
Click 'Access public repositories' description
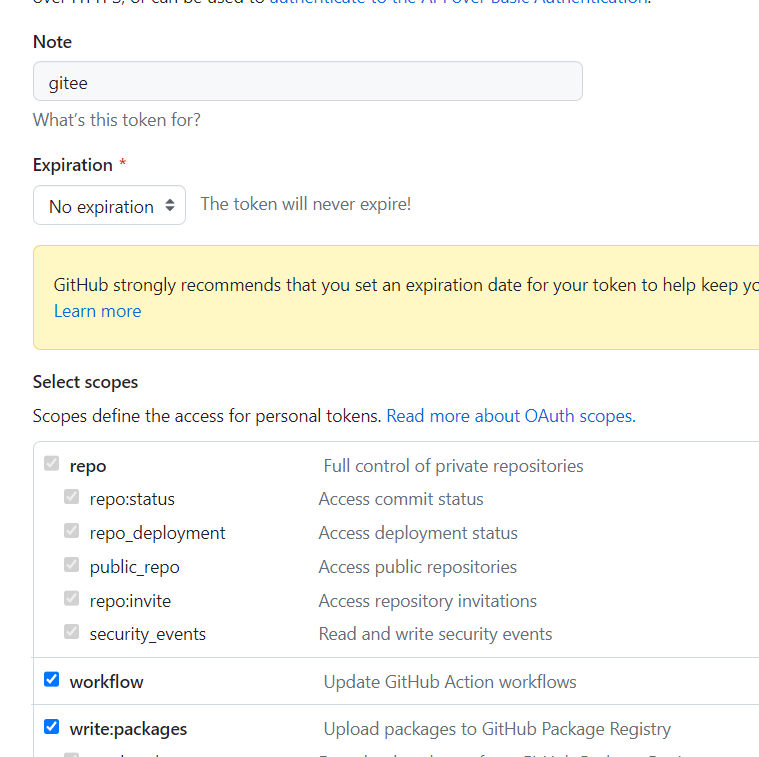tap(418, 567)
